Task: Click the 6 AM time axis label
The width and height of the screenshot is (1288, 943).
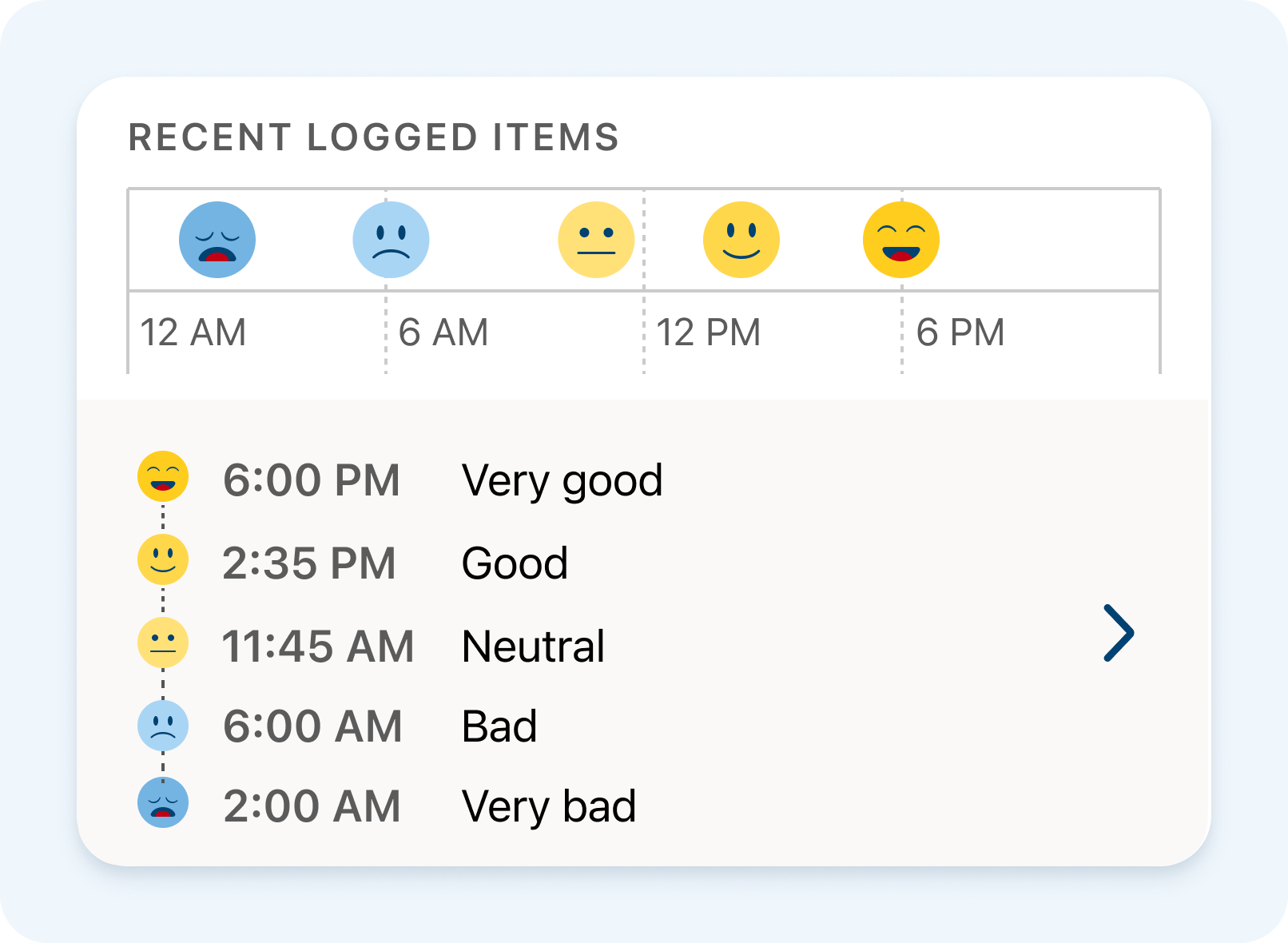Action: coord(443,332)
